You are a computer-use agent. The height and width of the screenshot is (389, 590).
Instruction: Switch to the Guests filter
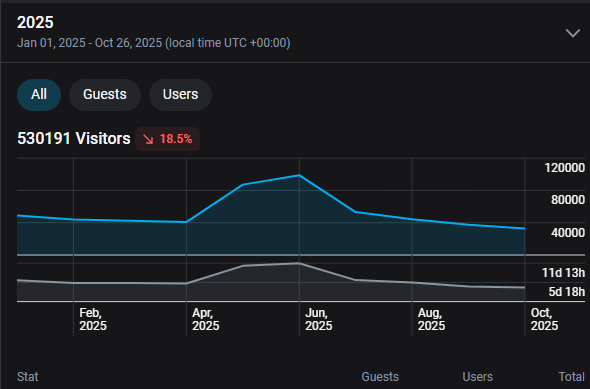tap(105, 94)
